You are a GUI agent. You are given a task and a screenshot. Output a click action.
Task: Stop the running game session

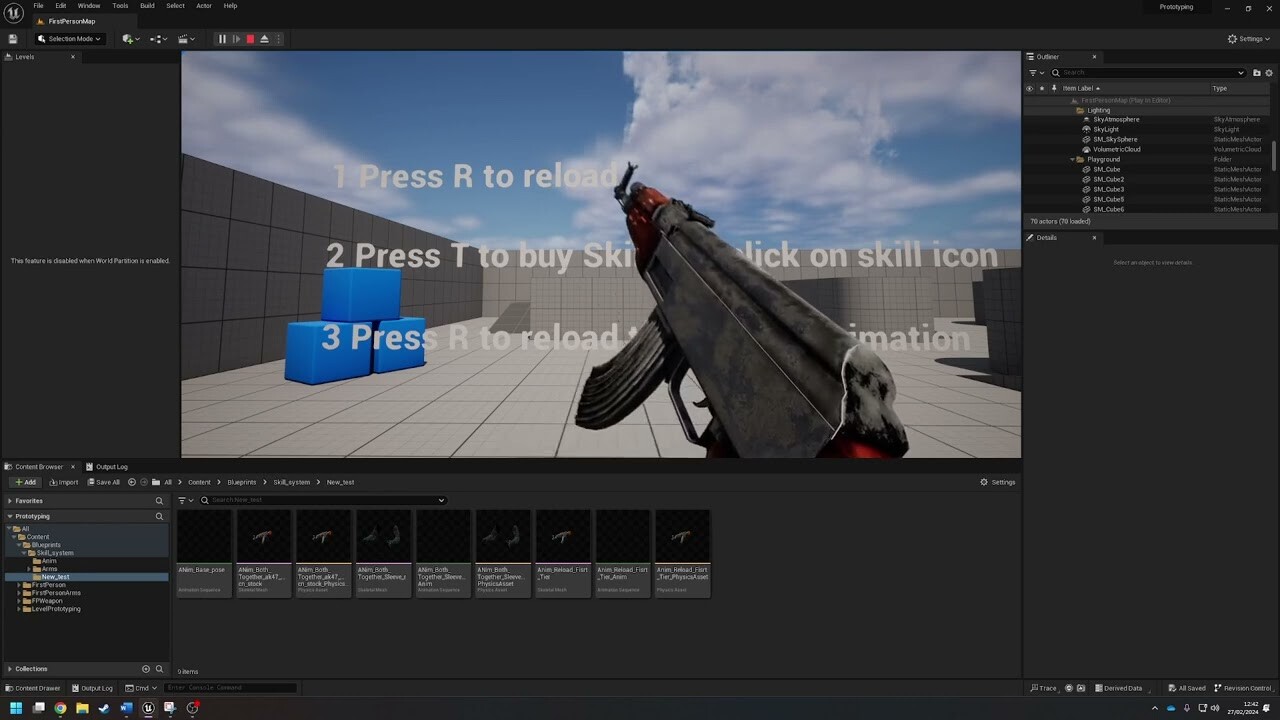pyautogui.click(x=249, y=38)
